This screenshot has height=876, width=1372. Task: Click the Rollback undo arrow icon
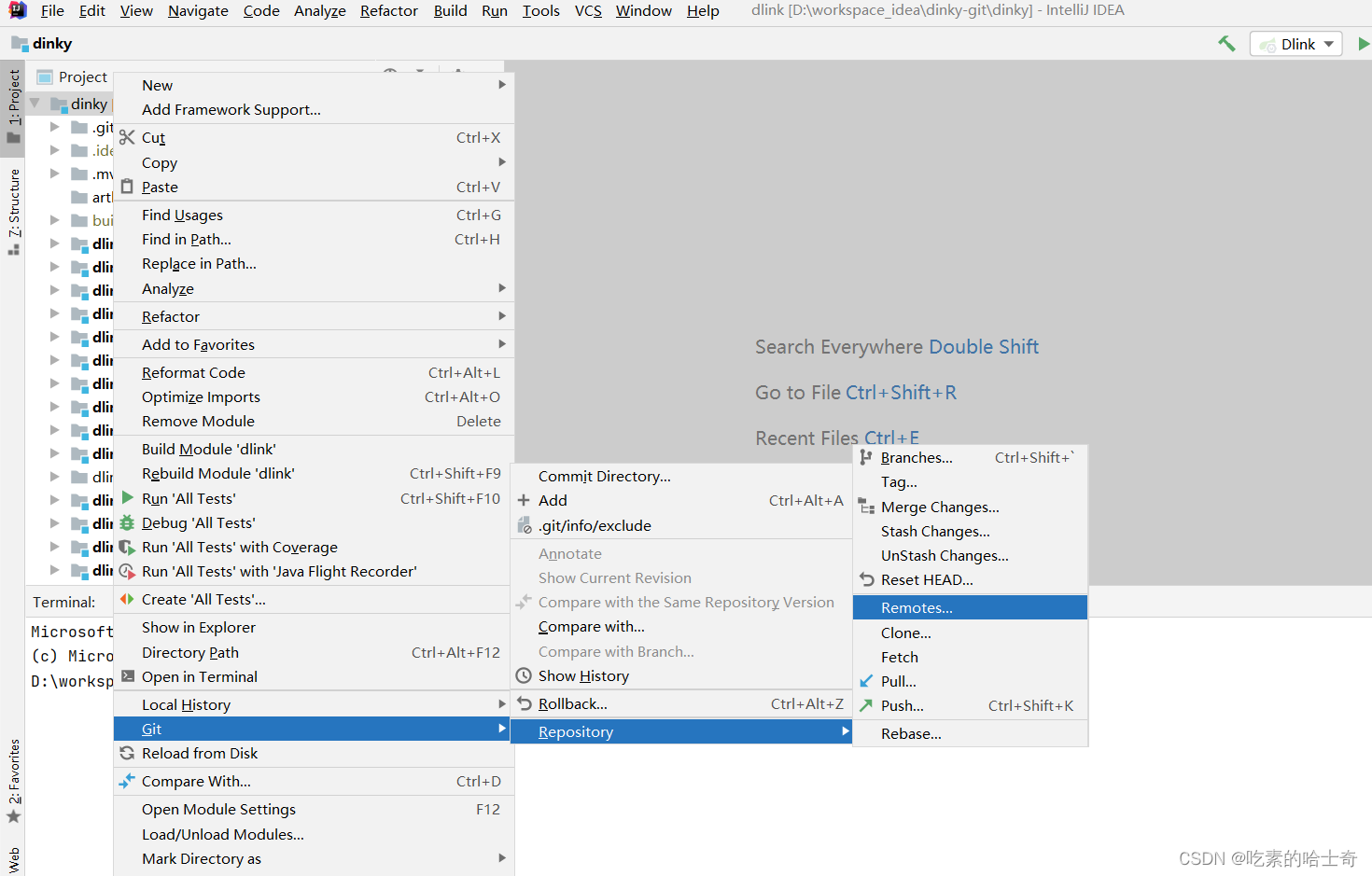pos(524,703)
